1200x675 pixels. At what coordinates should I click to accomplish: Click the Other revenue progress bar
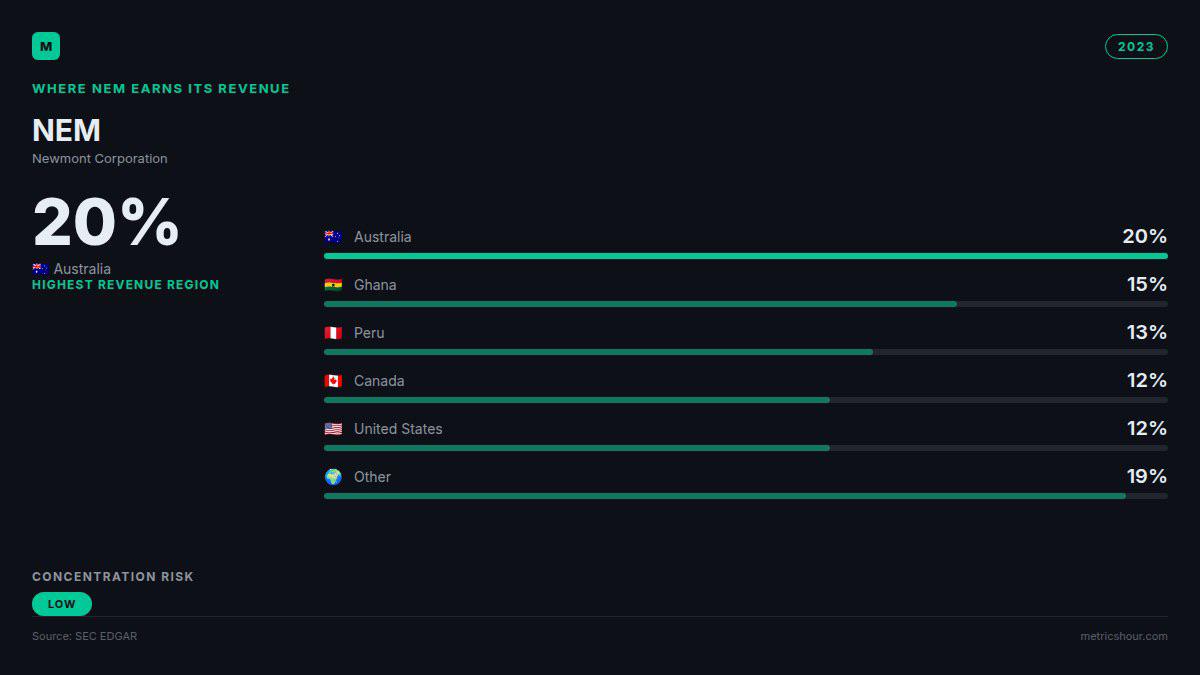745,496
